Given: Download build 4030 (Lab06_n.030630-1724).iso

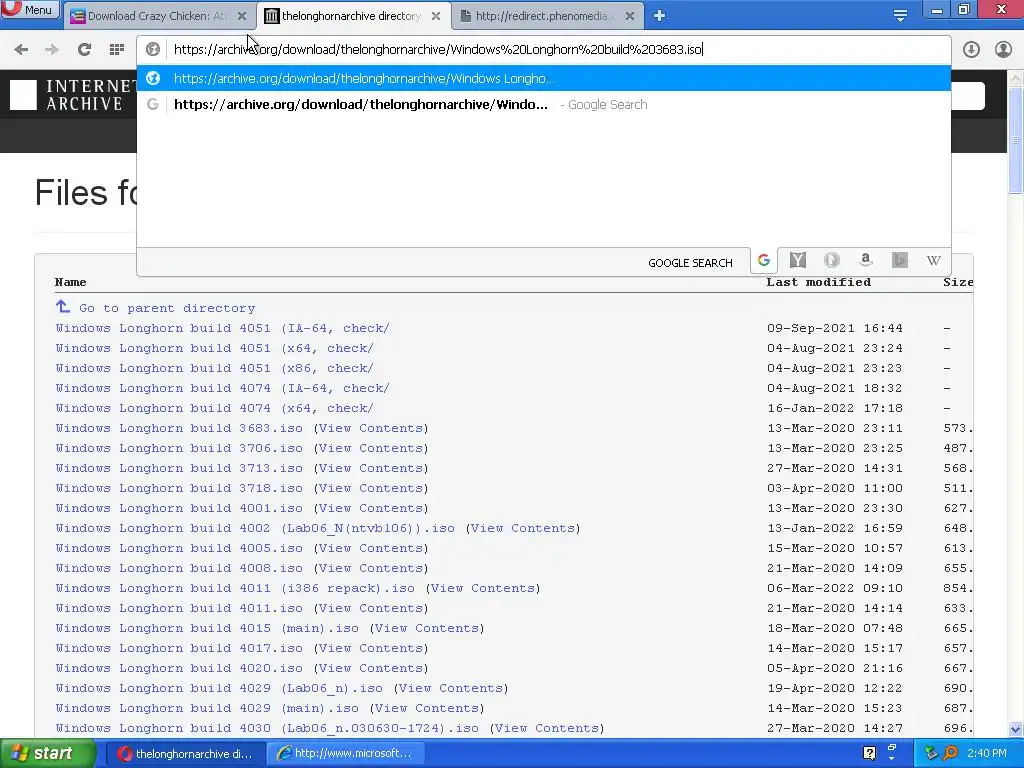Looking at the screenshot, I should point(267,728).
